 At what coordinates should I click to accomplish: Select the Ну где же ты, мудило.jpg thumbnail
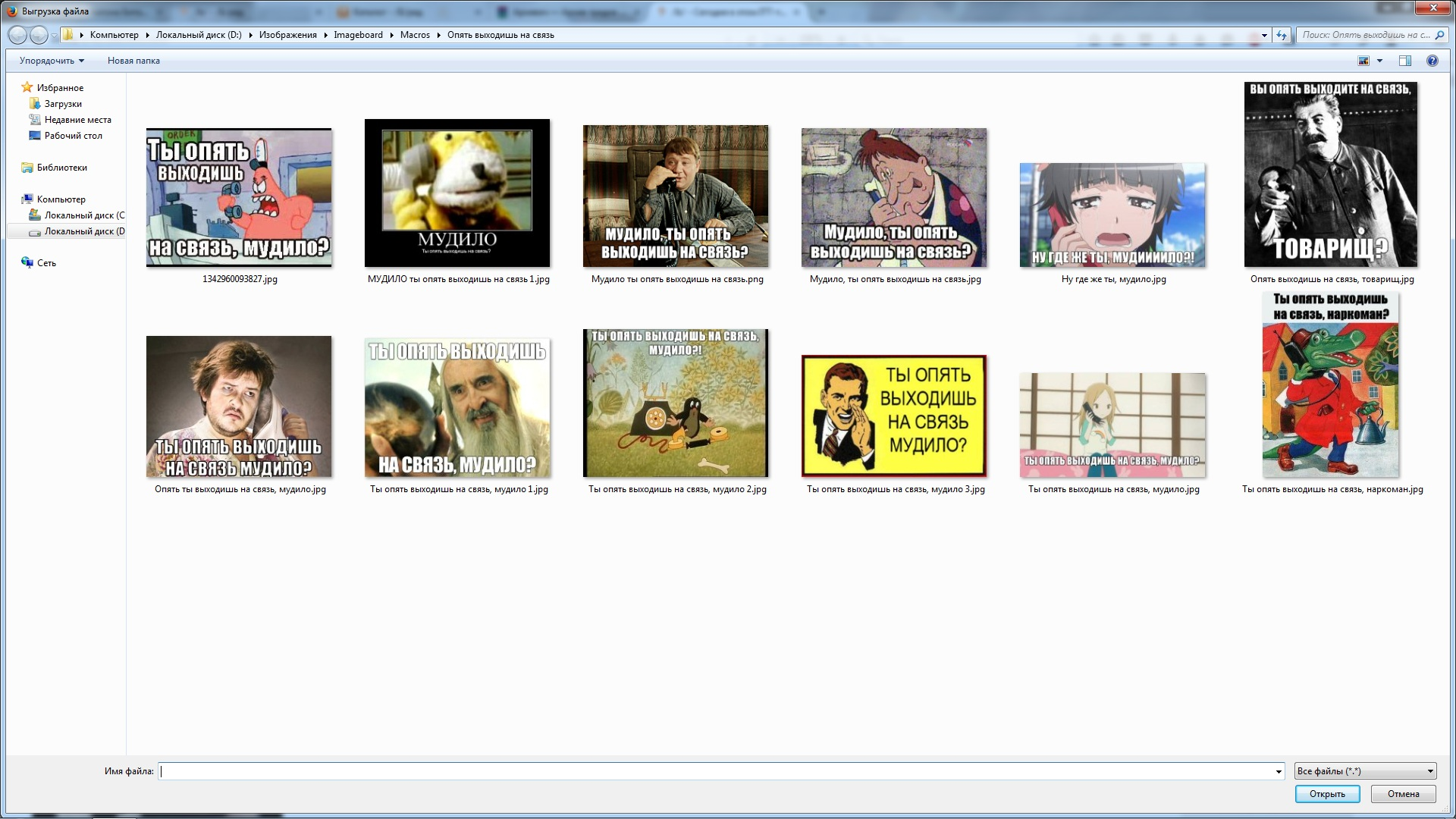click(1112, 215)
